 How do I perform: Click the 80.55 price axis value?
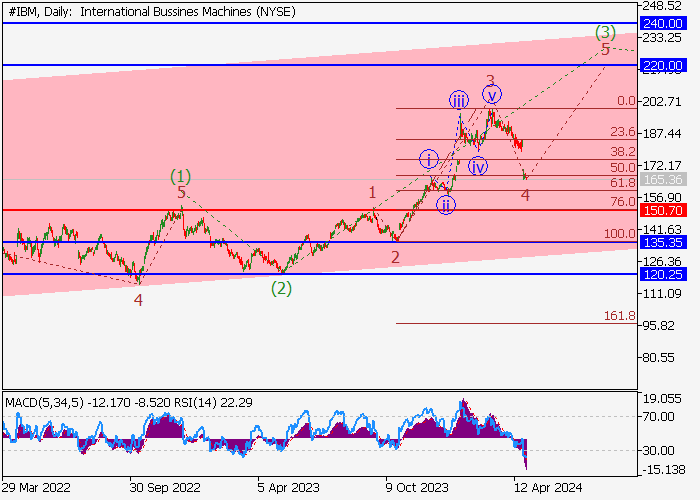[658, 358]
